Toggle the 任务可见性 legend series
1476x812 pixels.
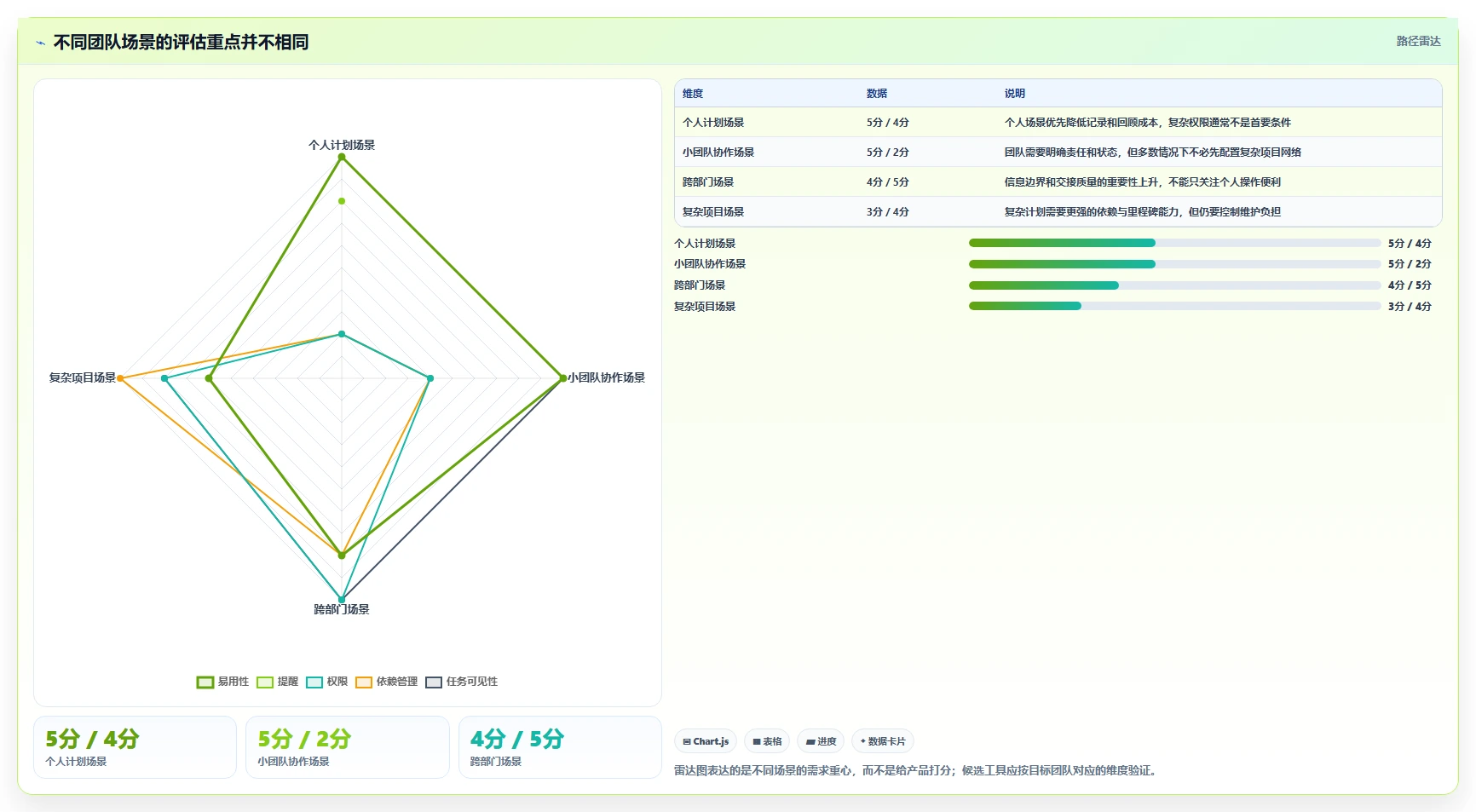(x=461, y=682)
